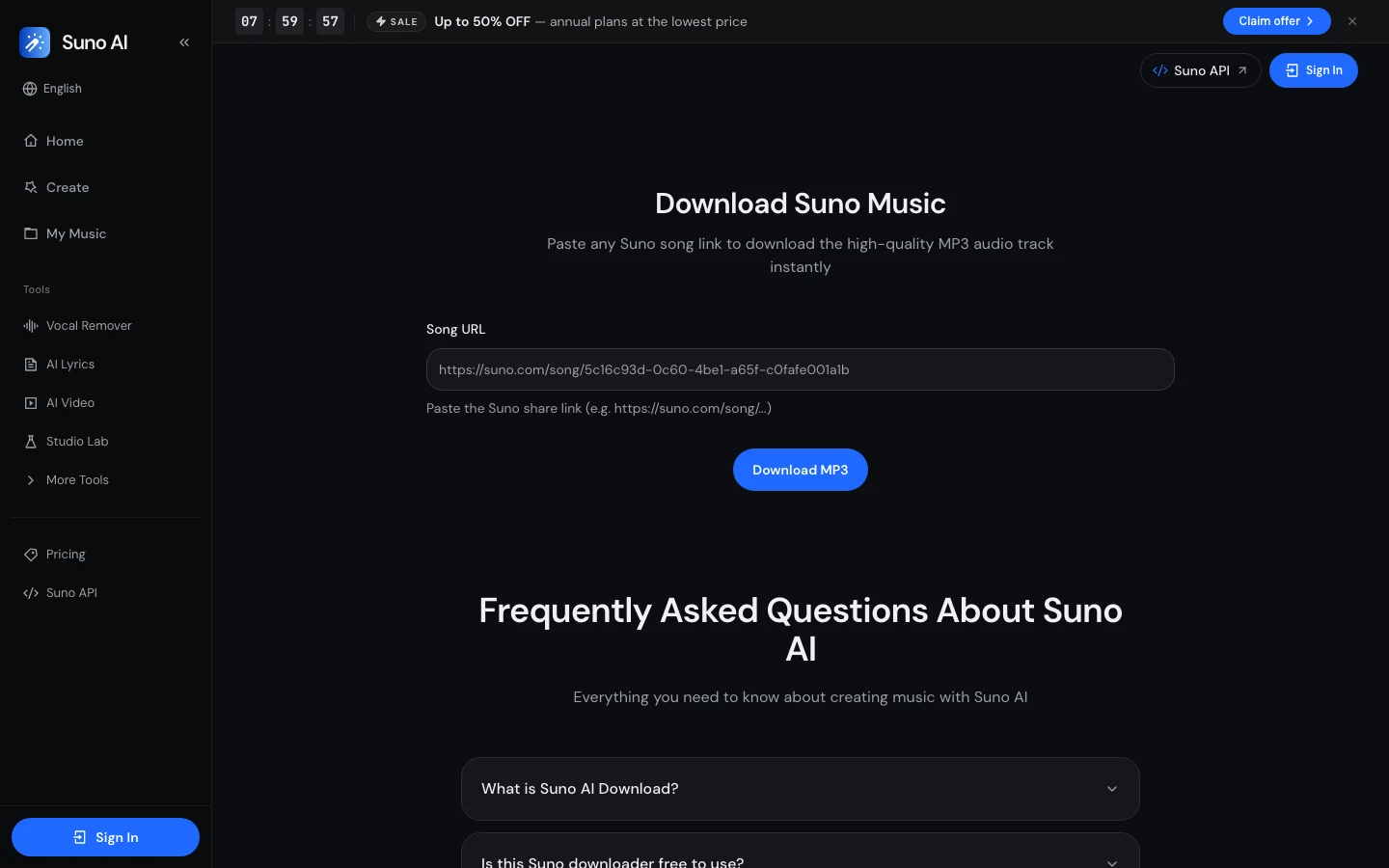Image resolution: width=1389 pixels, height=868 pixels.
Task: Open the Vocal Remover tool
Action: point(106,326)
